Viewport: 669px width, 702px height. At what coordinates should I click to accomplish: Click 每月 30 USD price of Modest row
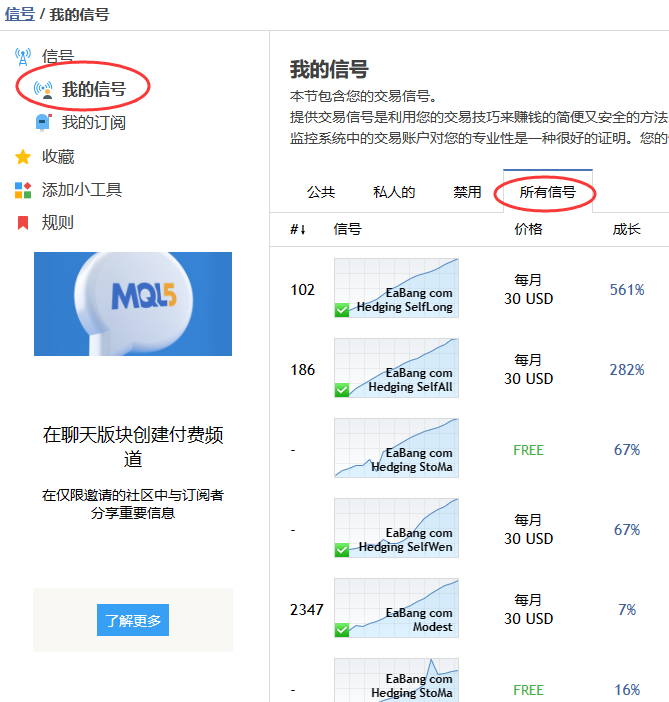click(x=528, y=610)
